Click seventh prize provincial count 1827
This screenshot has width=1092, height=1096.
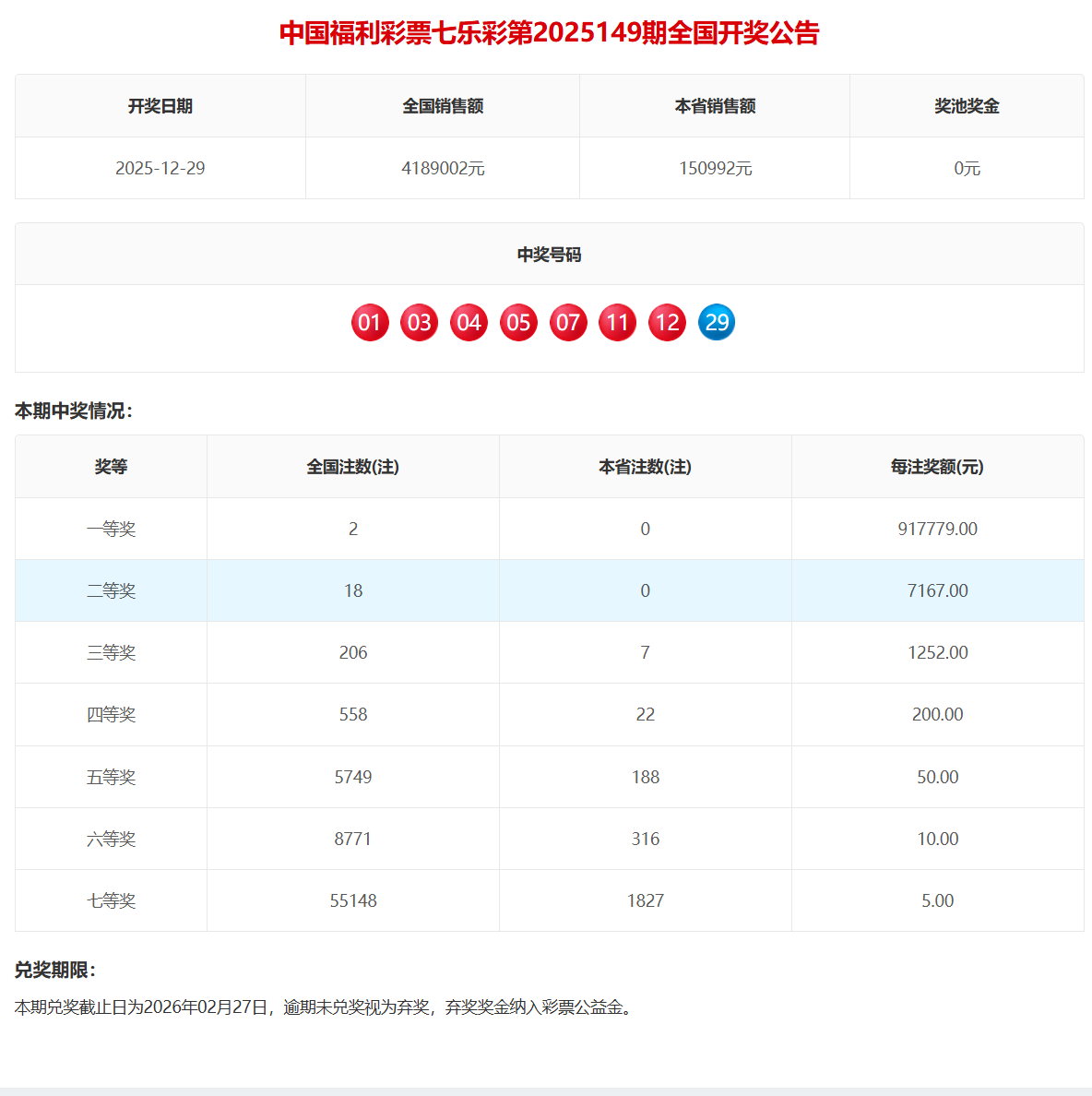[645, 901]
